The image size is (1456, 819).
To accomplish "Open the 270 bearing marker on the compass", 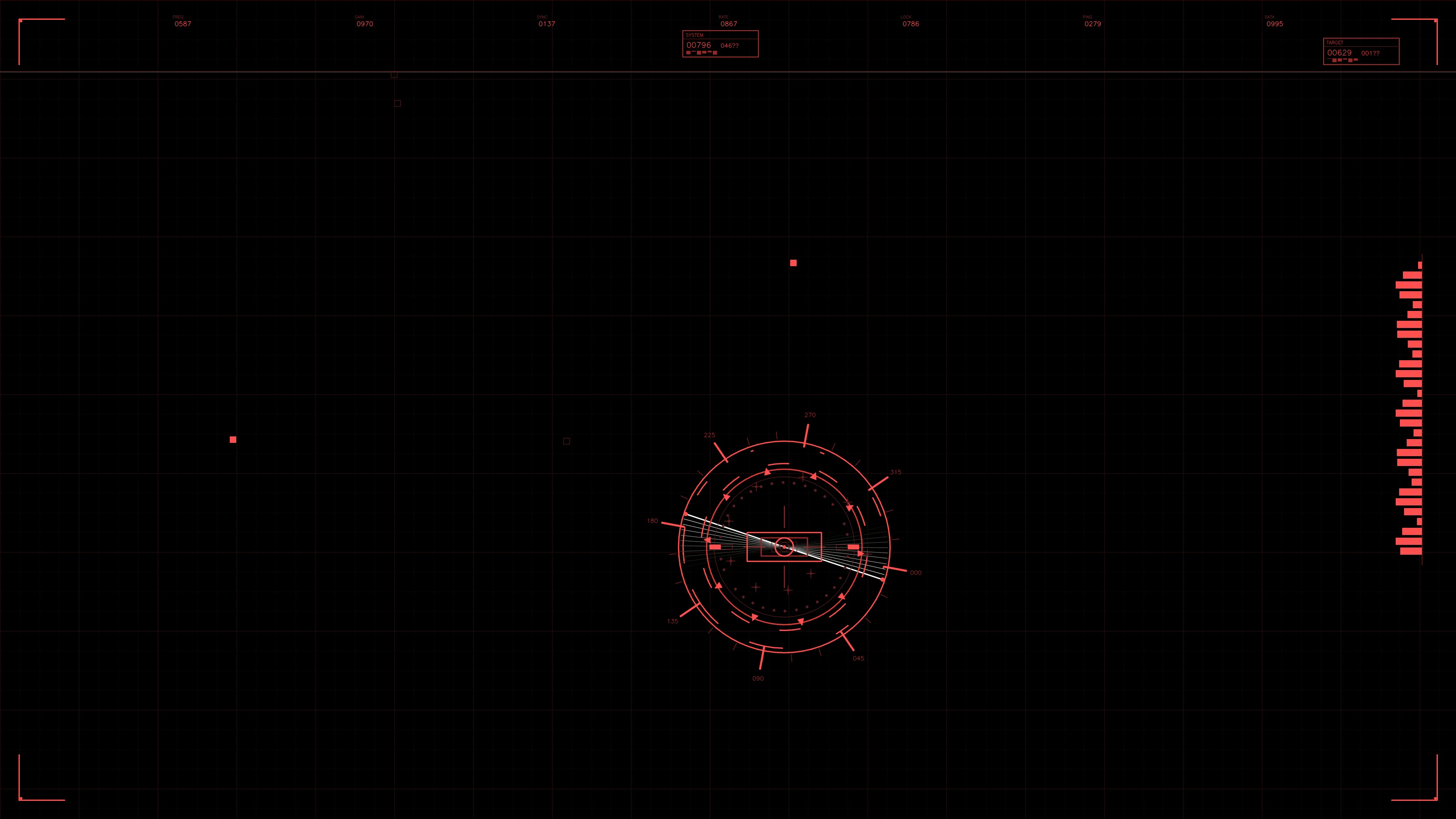I will coord(810,414).
